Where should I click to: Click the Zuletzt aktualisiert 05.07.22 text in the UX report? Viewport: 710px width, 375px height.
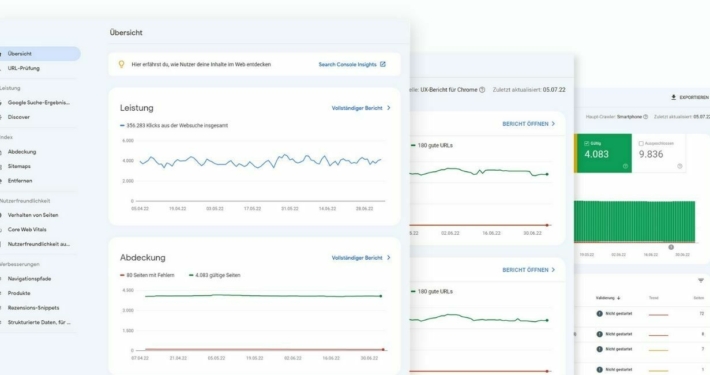(x=529, y=90)
